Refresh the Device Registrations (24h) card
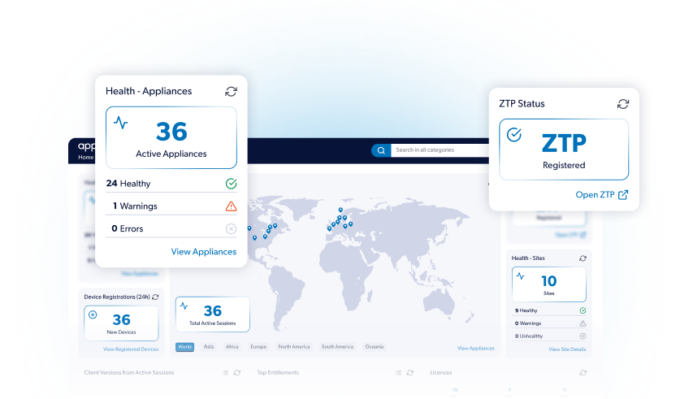 click(x=155, y=297)
